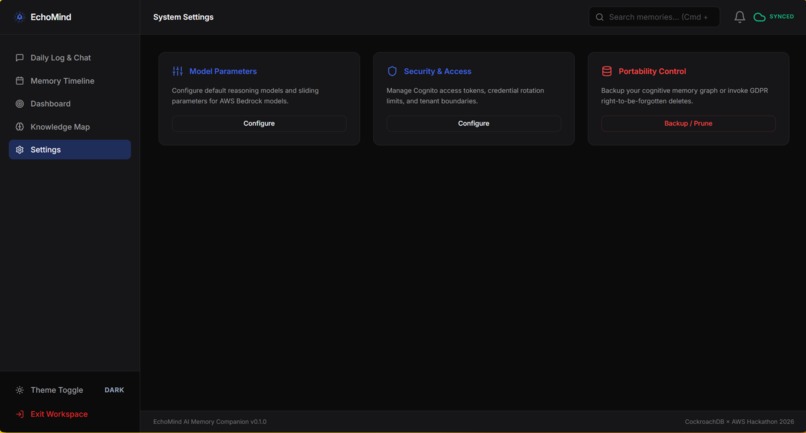Click the System Settings page title
Viewport: 806px width, 433px height.
pos(183,17)
